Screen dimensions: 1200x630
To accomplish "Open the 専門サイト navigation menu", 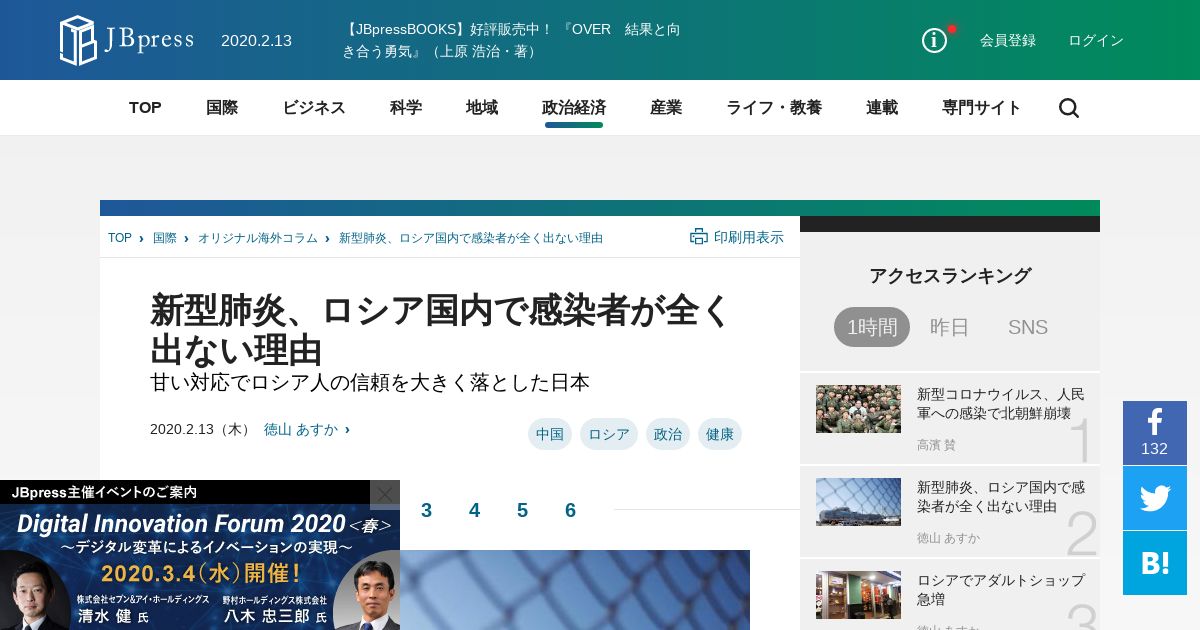I will click(x=982, y=108).
